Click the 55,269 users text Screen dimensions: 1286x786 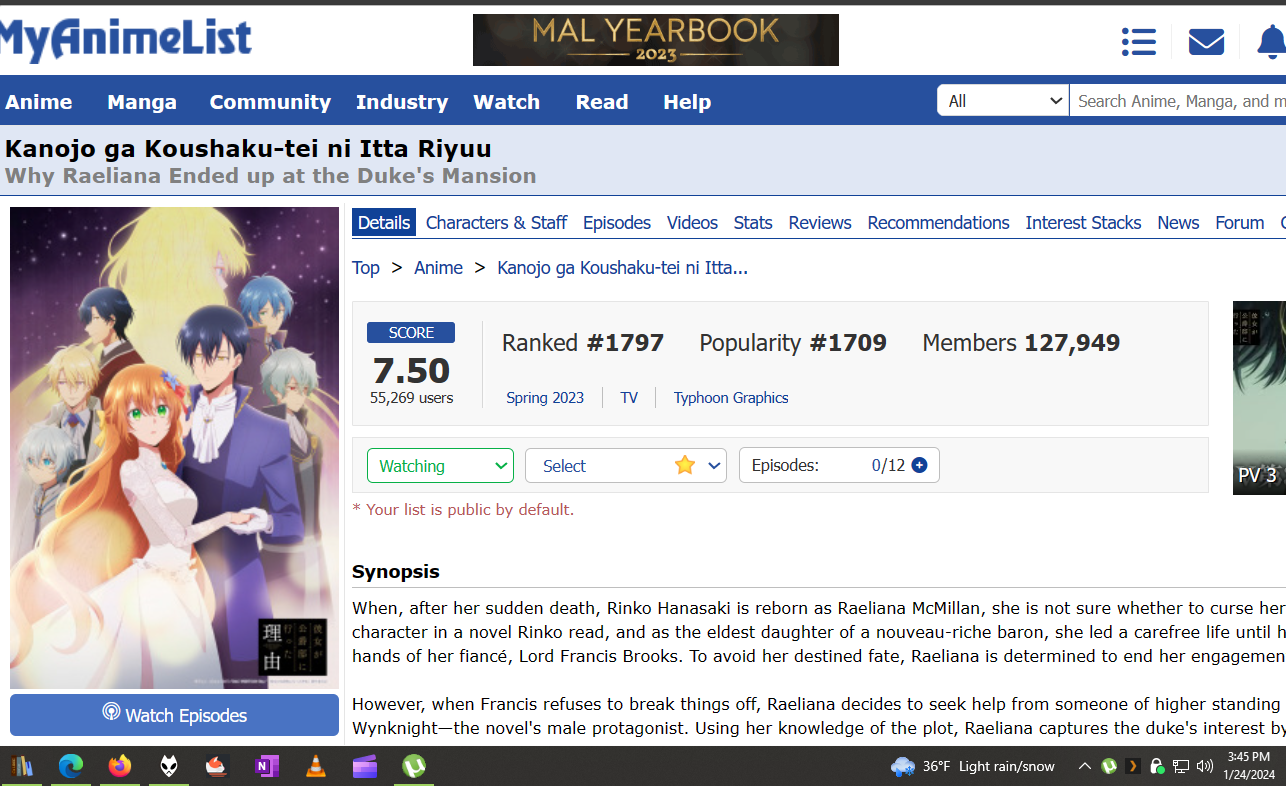(411, 397)
